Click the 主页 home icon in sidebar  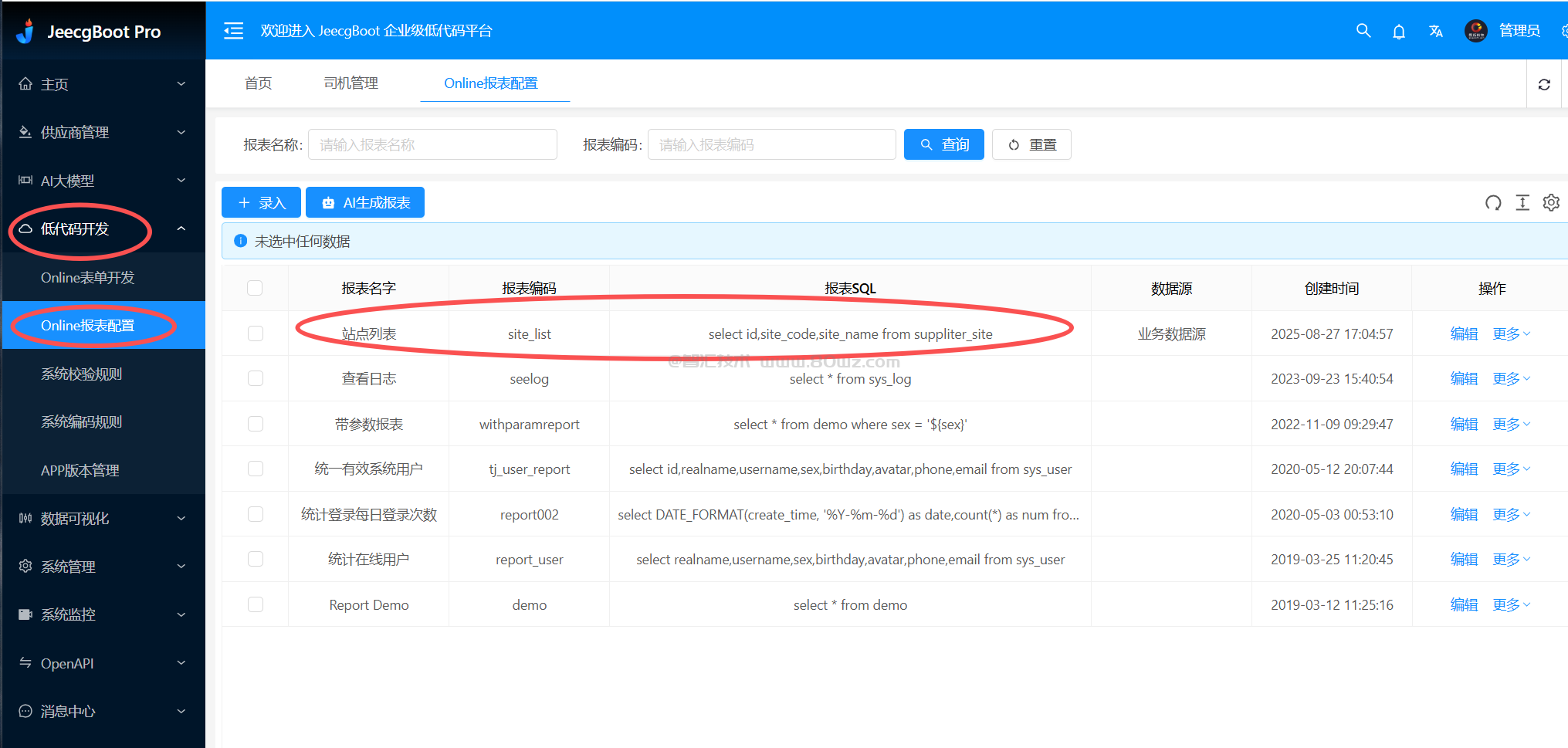coord(25,84)
